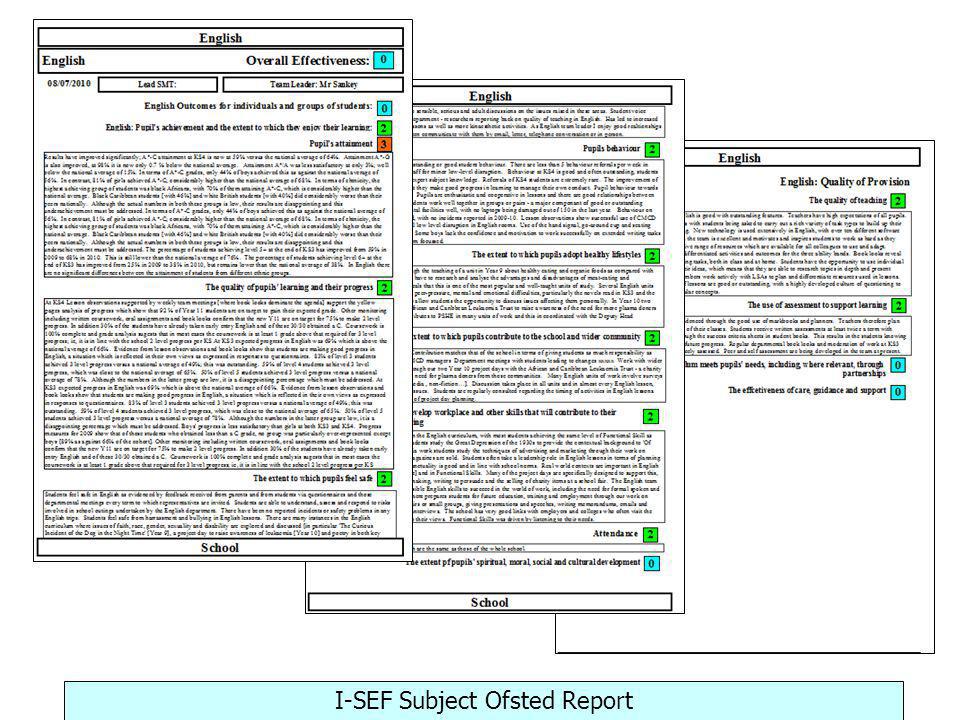Click quality of pupils' learning and their progress label
The width and height of the screenshot is (960, 720).
[x=289, y=287]
